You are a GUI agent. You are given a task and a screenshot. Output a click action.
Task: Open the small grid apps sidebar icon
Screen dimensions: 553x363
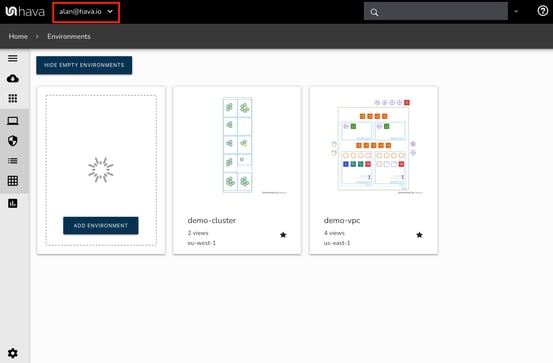point(13,98)
